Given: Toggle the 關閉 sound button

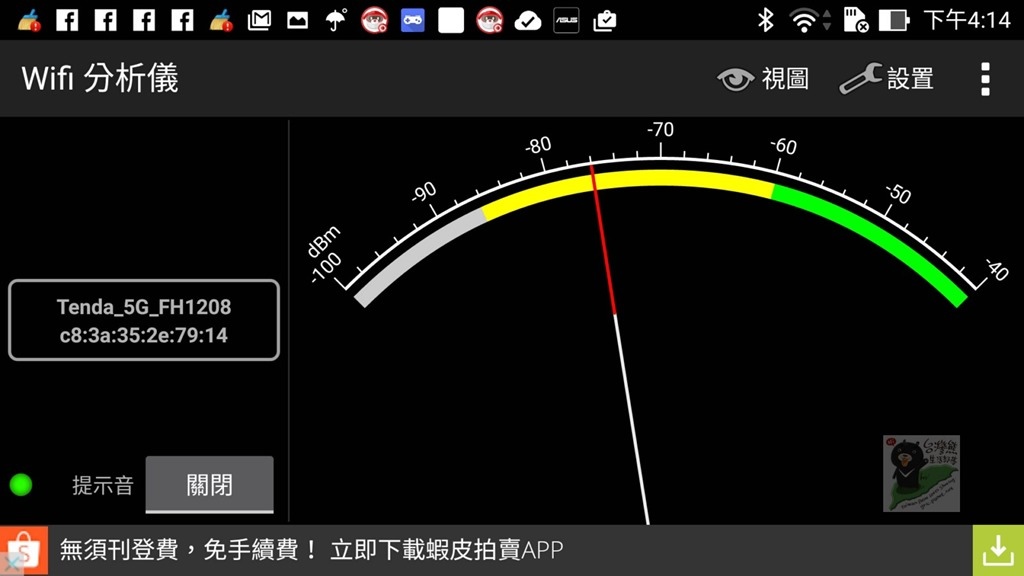Looking at the screenshot, I should pyautogui.click(x=209, y=485).
